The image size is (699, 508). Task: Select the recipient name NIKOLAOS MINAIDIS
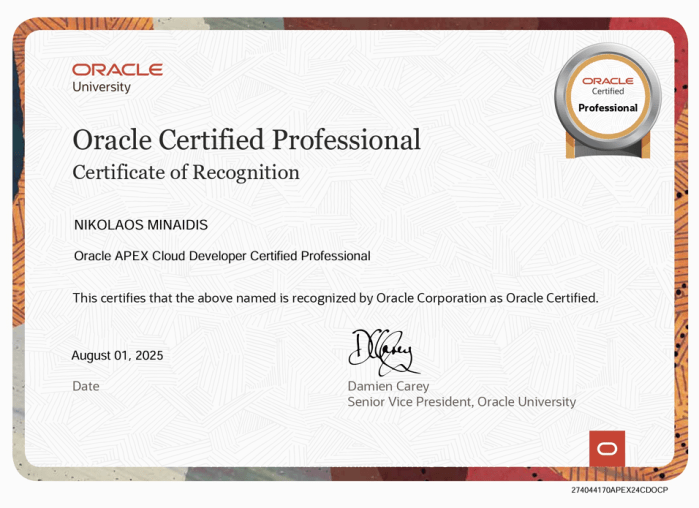141,225
